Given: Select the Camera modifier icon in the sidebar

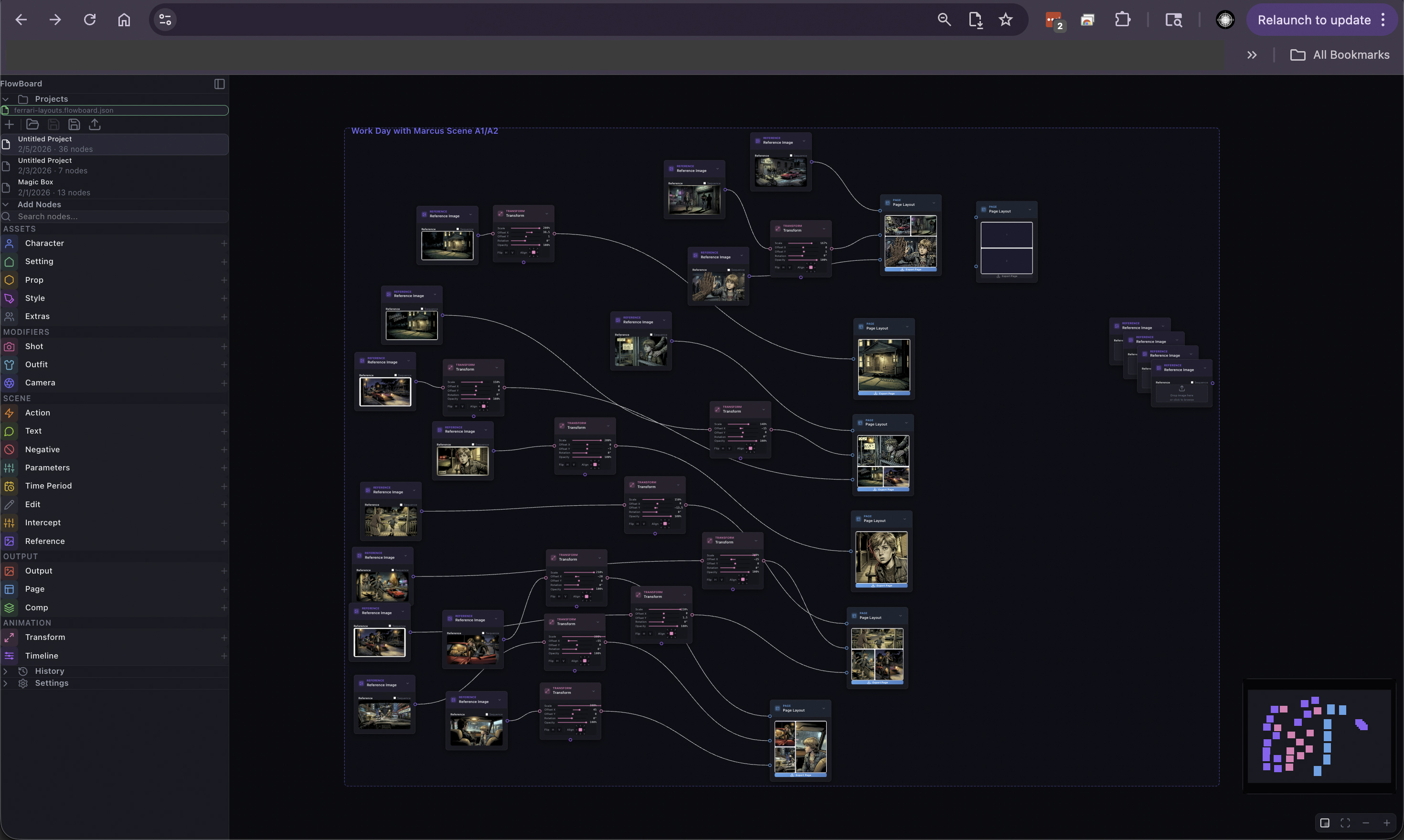Looking at the screenshot, I should point(9,383).
